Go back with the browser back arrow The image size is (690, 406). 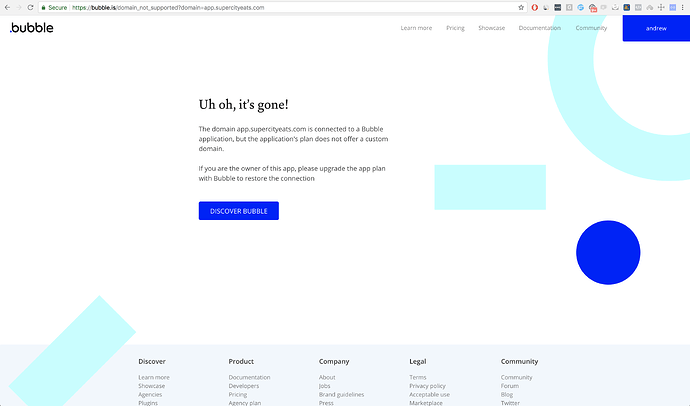7,7
